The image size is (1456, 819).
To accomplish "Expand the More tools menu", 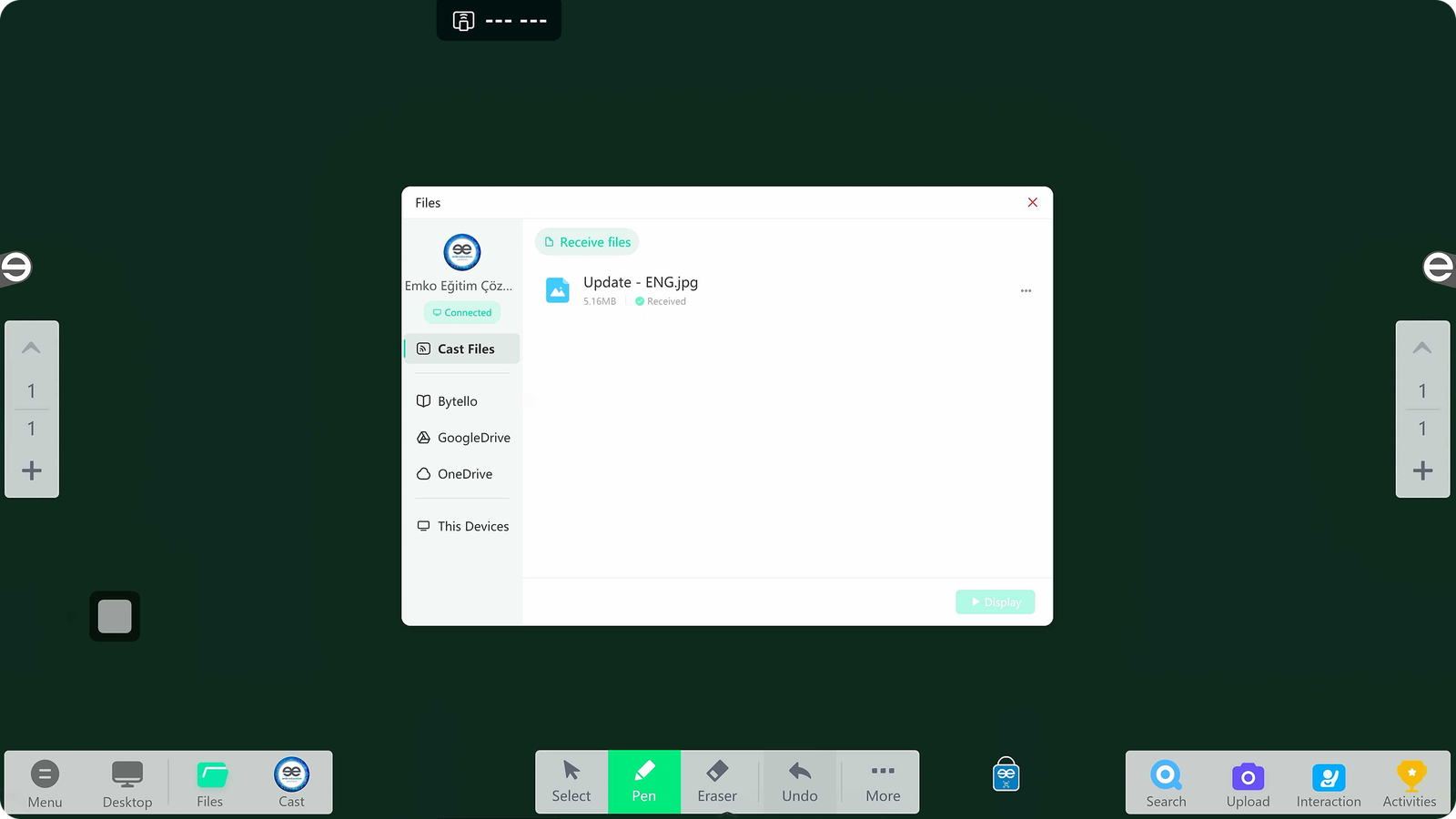I will 883,782.
